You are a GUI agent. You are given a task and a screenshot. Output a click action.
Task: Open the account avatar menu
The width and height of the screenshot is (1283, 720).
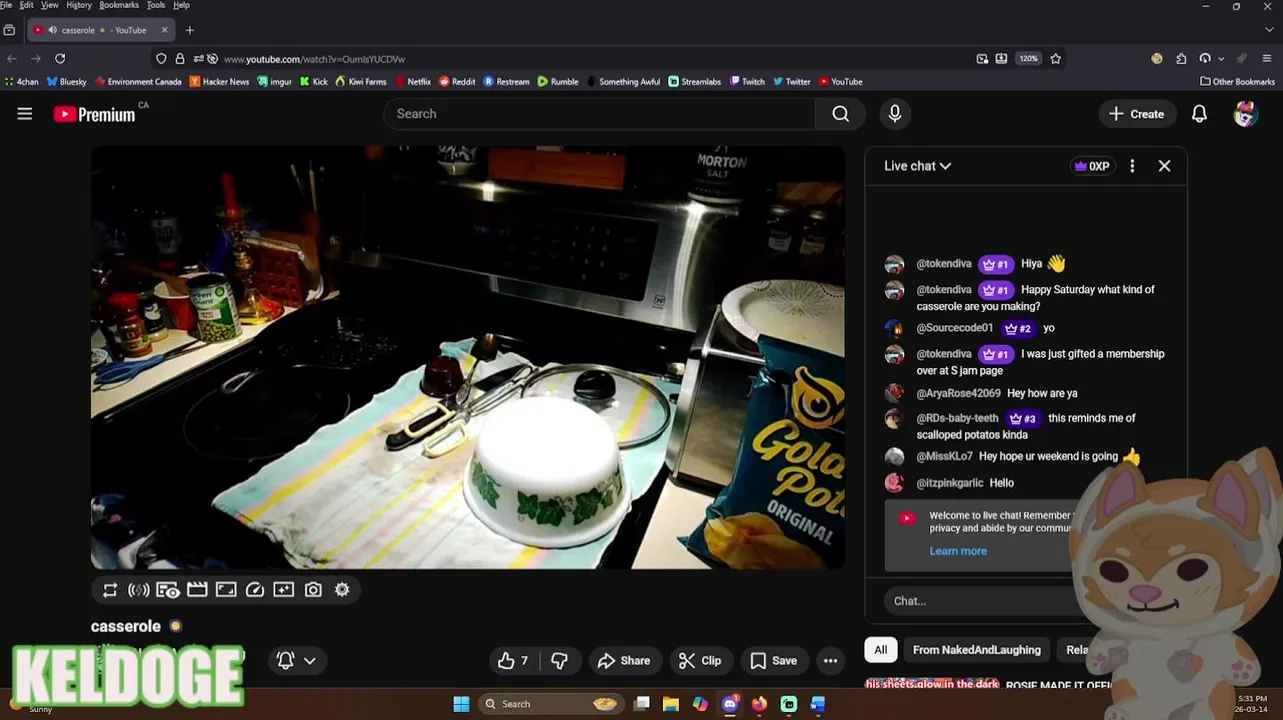pos(1245,114)
